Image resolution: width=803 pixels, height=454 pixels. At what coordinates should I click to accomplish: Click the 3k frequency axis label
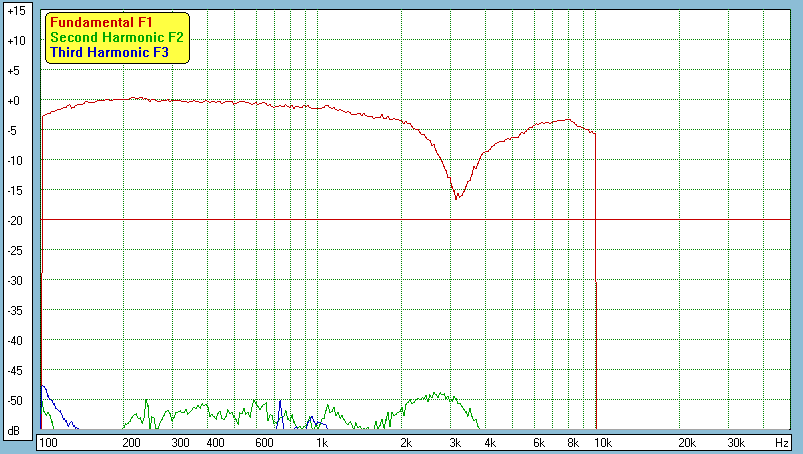click(x=455, y=442)
